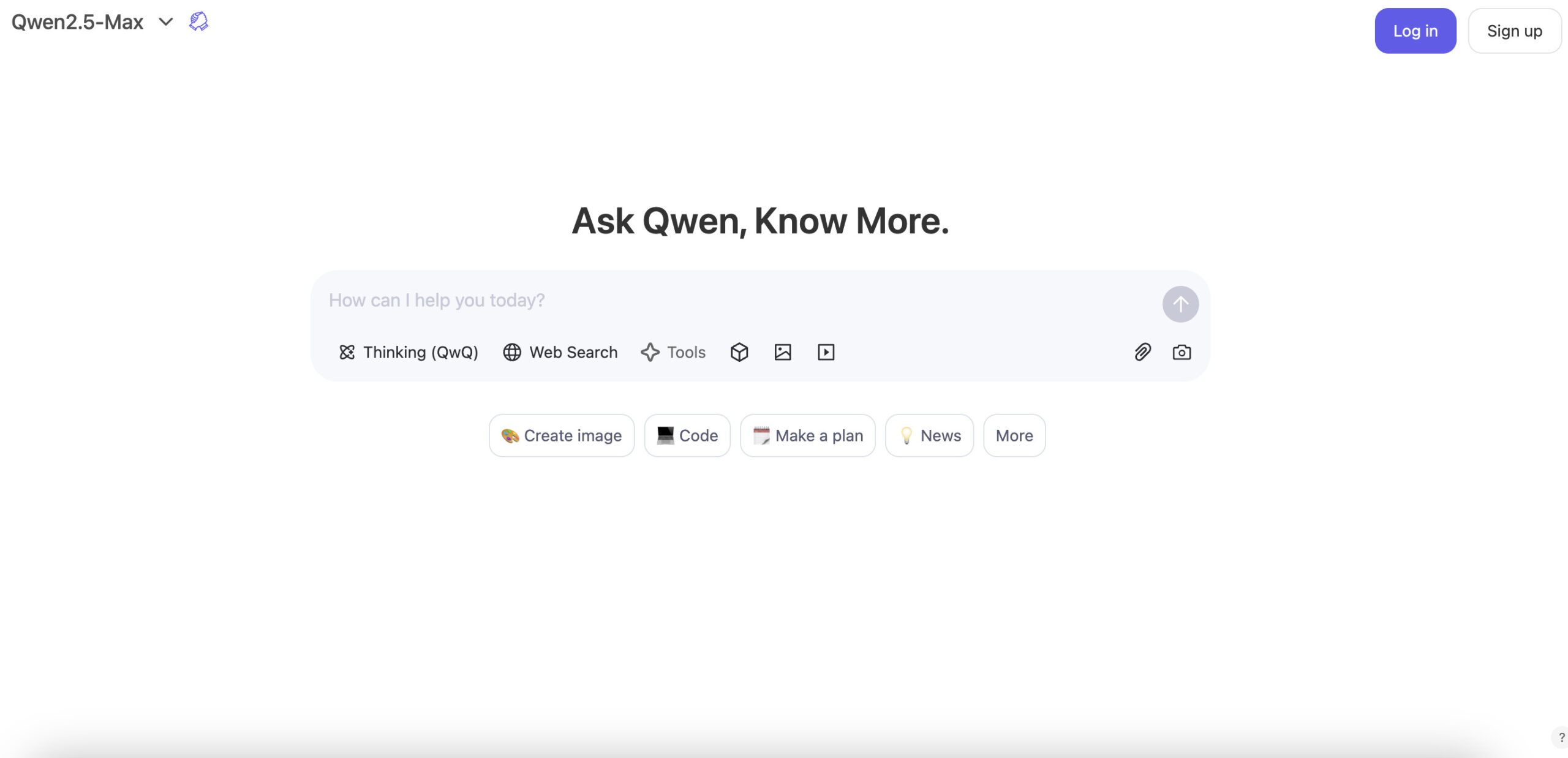Open the Tools menu in input bar
Screen dimensions: 1568x758
(x=673, y=352)
